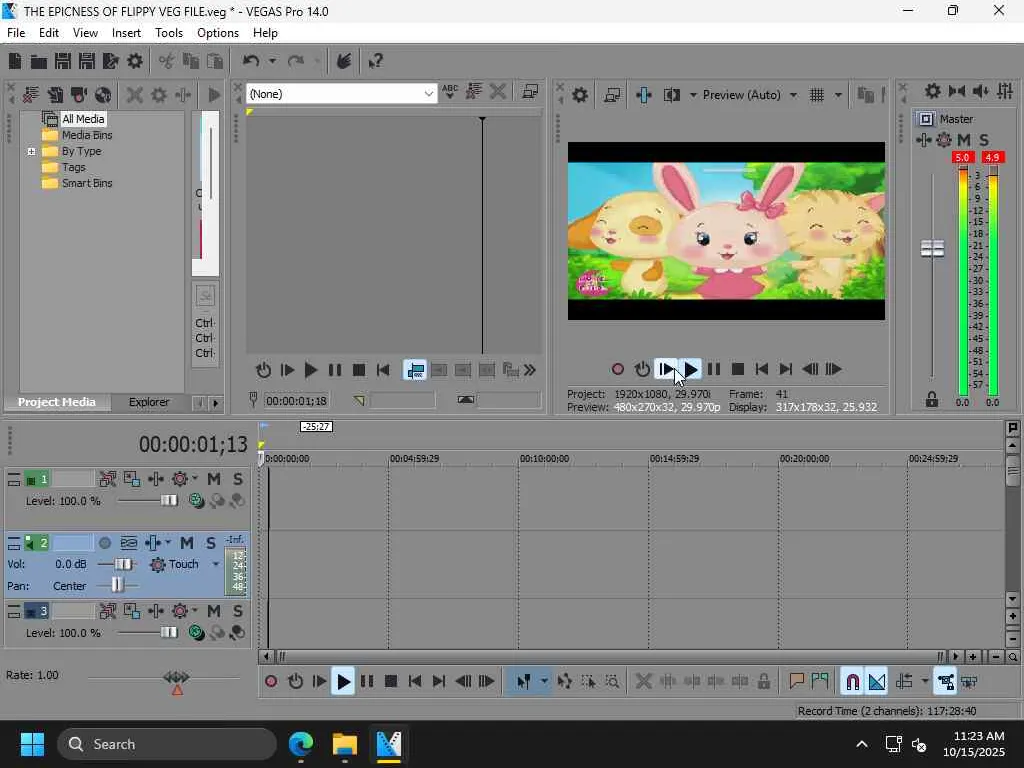Click the Windows taskbar Search box
This screenshot has height=768, width=1024.
pos(167,744)
